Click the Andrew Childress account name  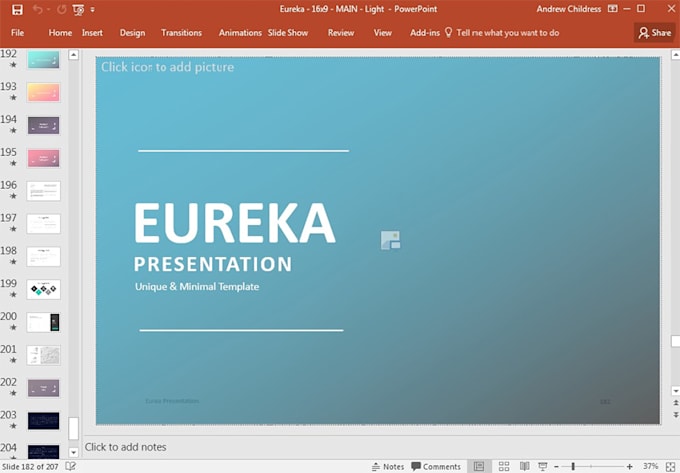click(x=569, y=9)
